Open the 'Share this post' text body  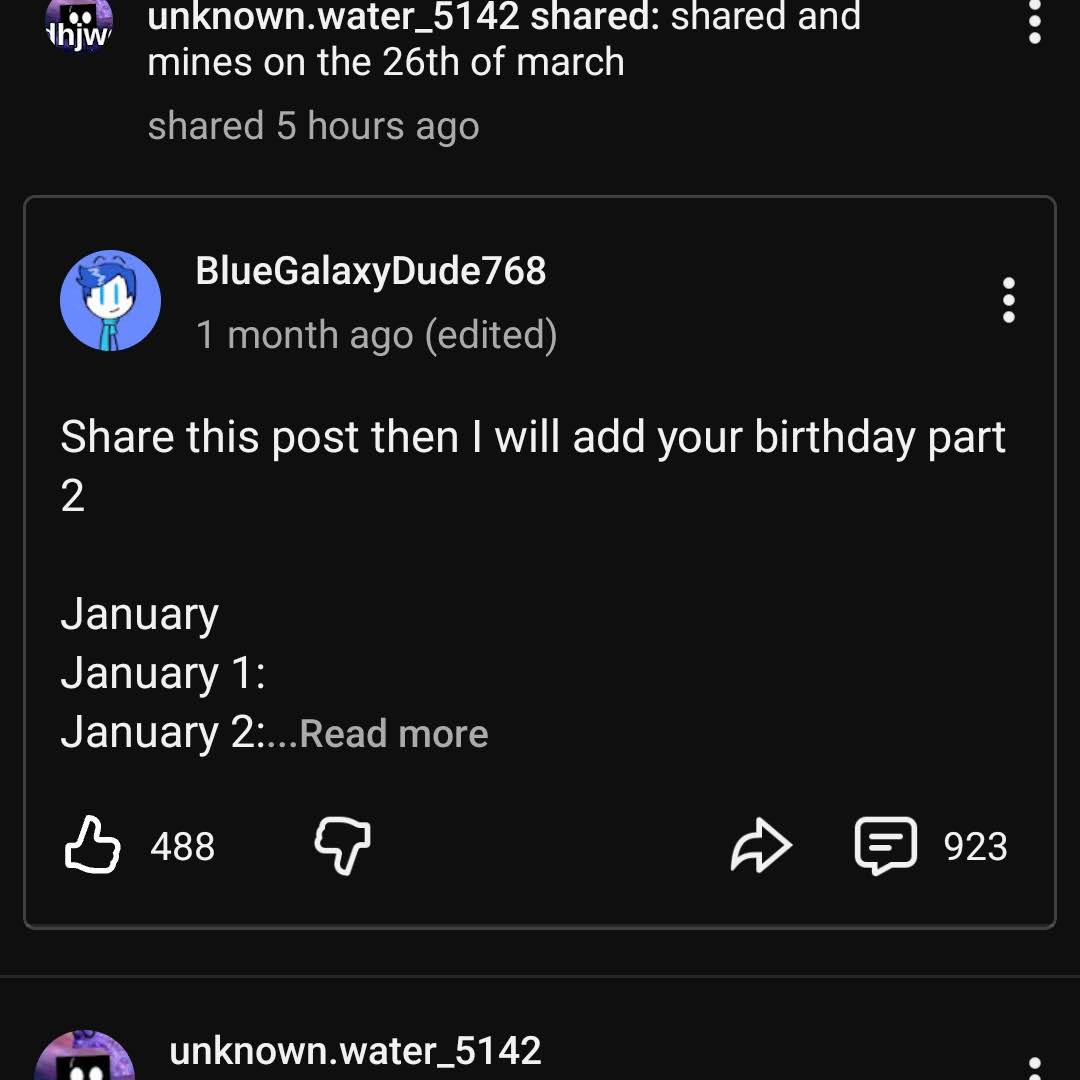(x=533, y=466)
